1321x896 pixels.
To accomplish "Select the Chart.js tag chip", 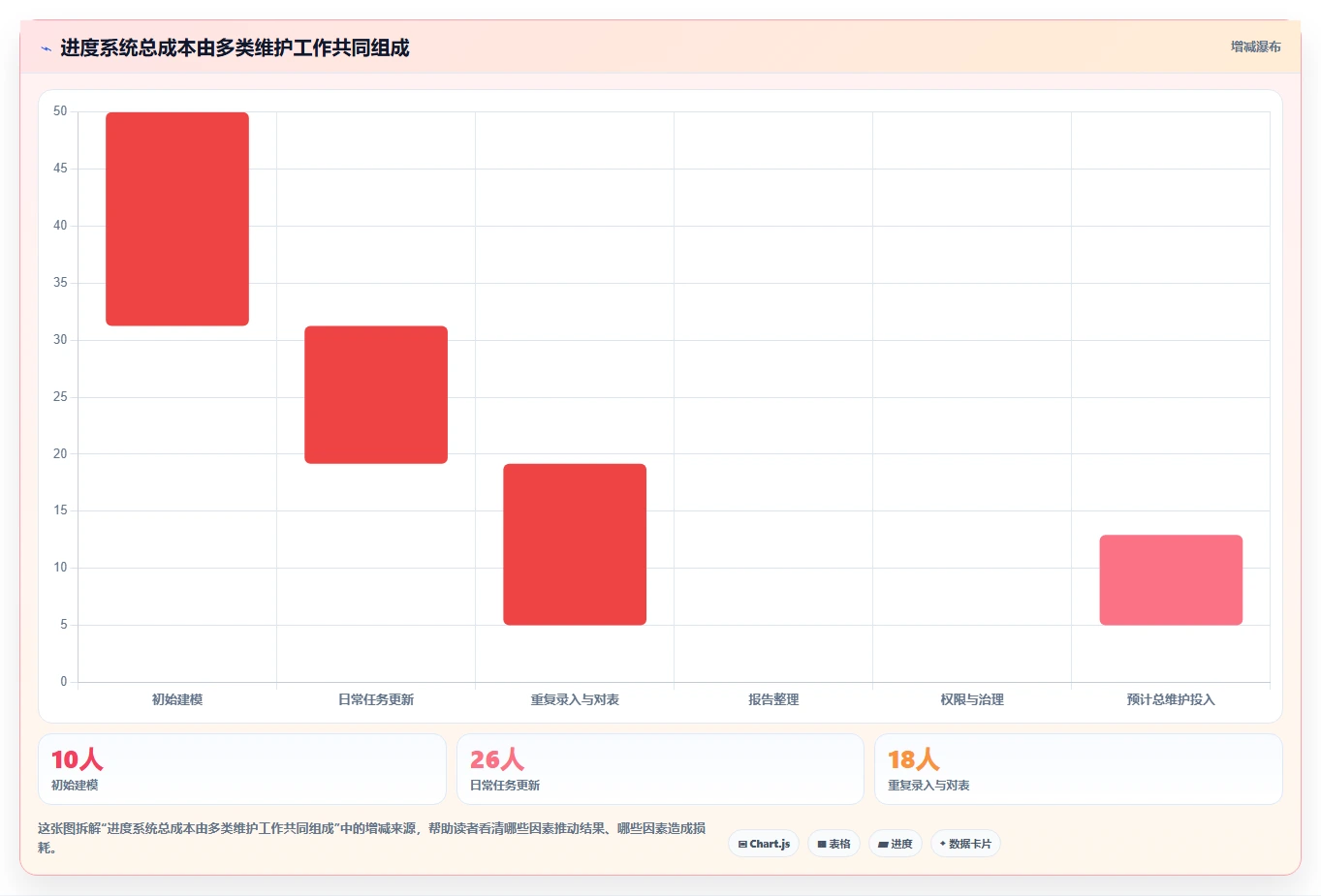I will [764, 844].
